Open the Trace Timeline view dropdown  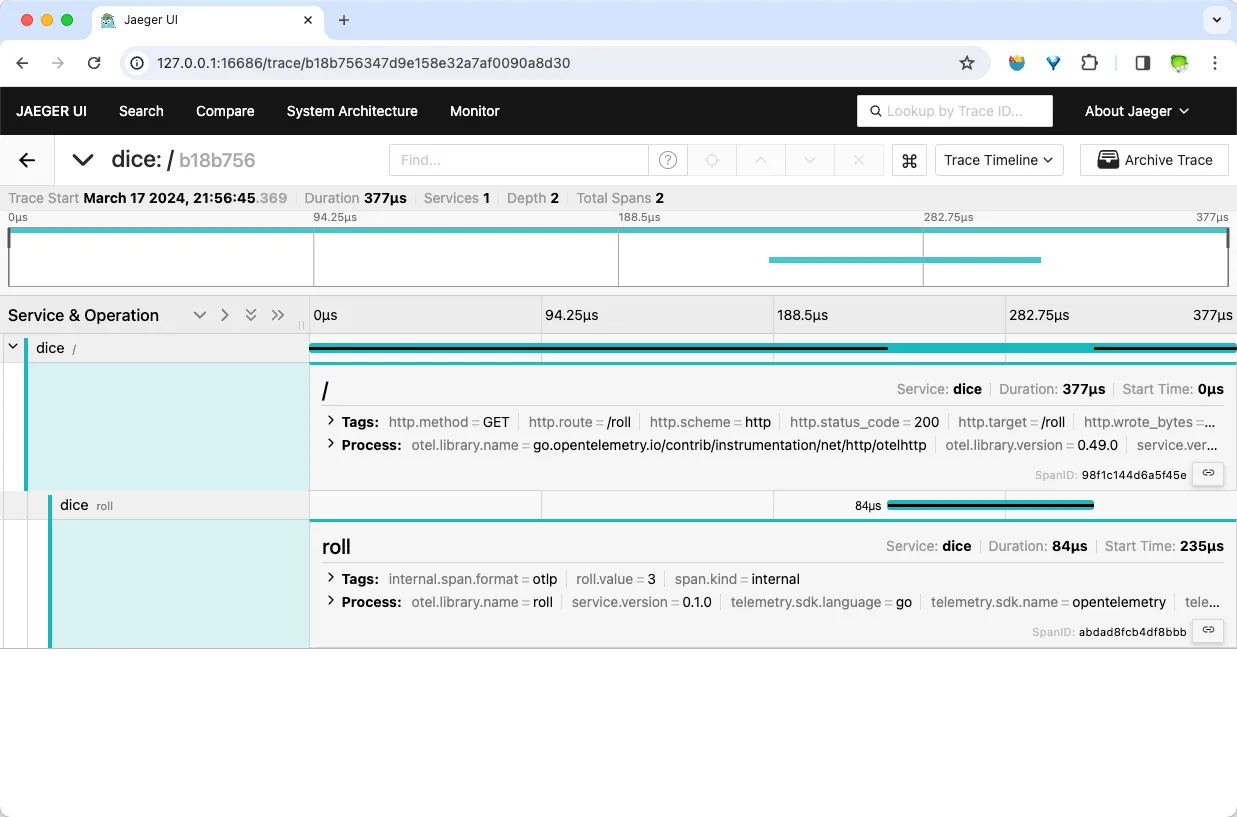(998, 160)
